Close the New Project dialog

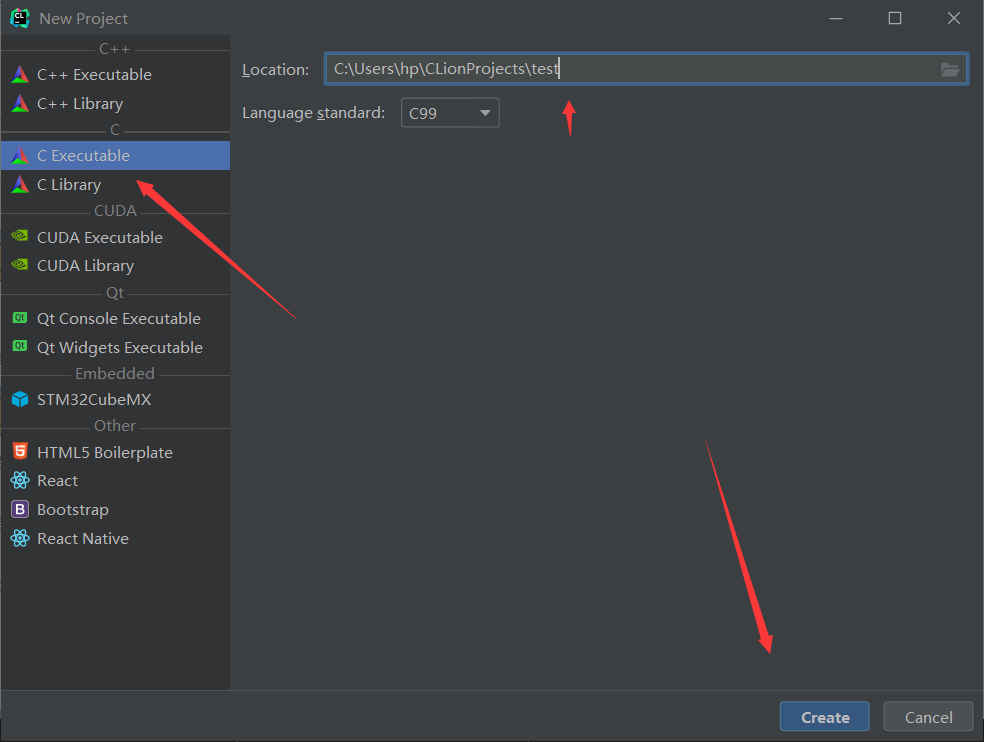click(x=954, y=18)
